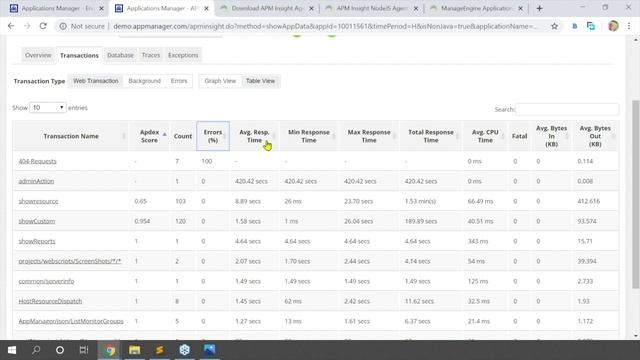Sort by Count column header
This screenshot has height=360, width=640.
tap(182, 136)
